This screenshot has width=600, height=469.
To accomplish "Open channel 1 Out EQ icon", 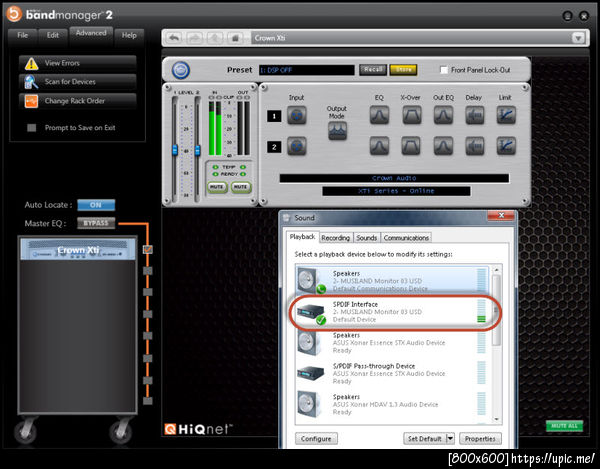I will pyautogui.click(x=443, y=115).
